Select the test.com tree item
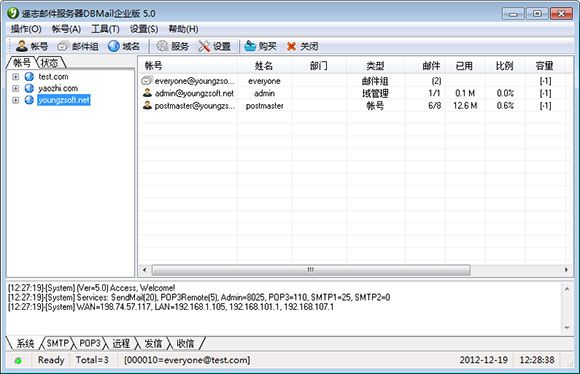 pyautogui.click(x=53, y=77)
